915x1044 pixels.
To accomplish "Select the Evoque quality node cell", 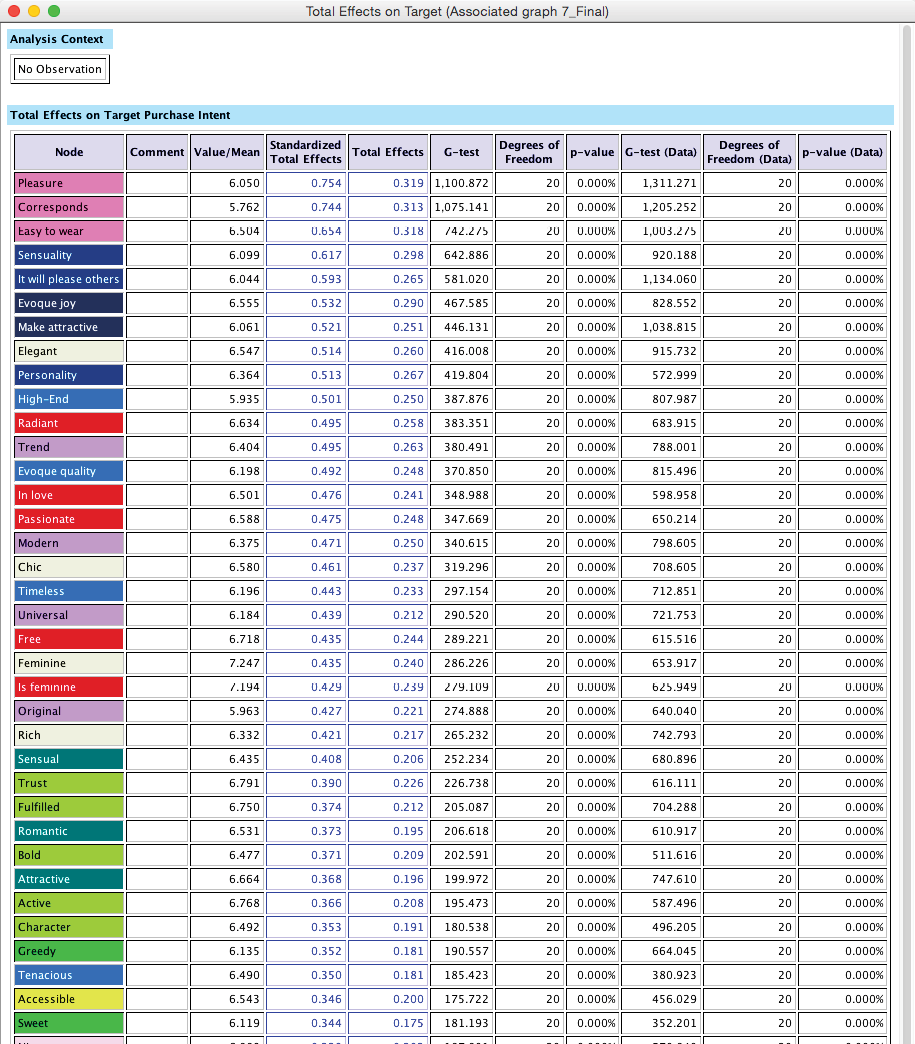I will pyautogui.click(x=69, y=471).
